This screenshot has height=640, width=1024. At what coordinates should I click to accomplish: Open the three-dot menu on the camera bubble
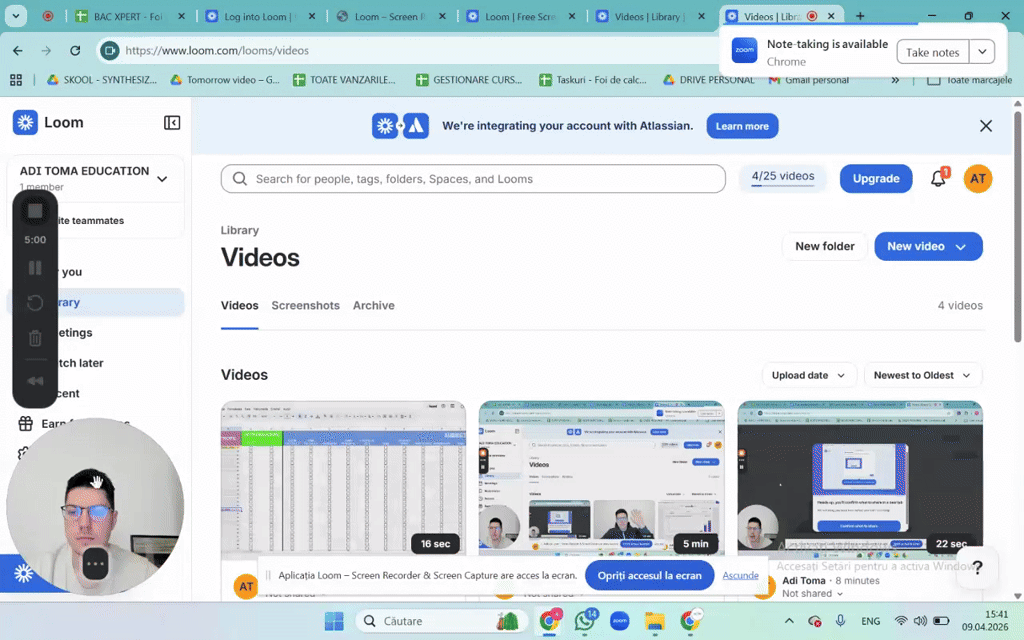click(x=95, y=564)
